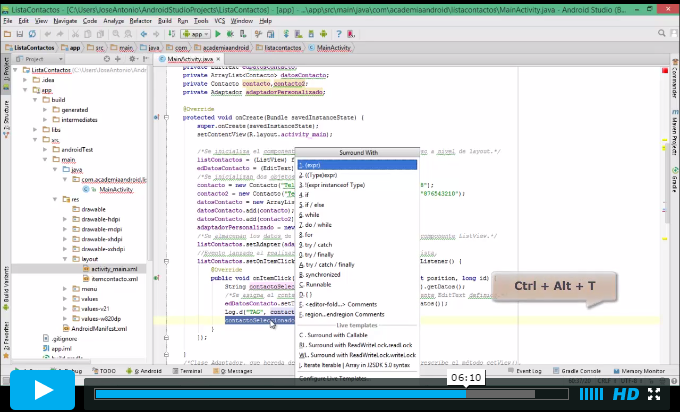
Task: Open the Project view dropdown
Action: click(39, 59)
